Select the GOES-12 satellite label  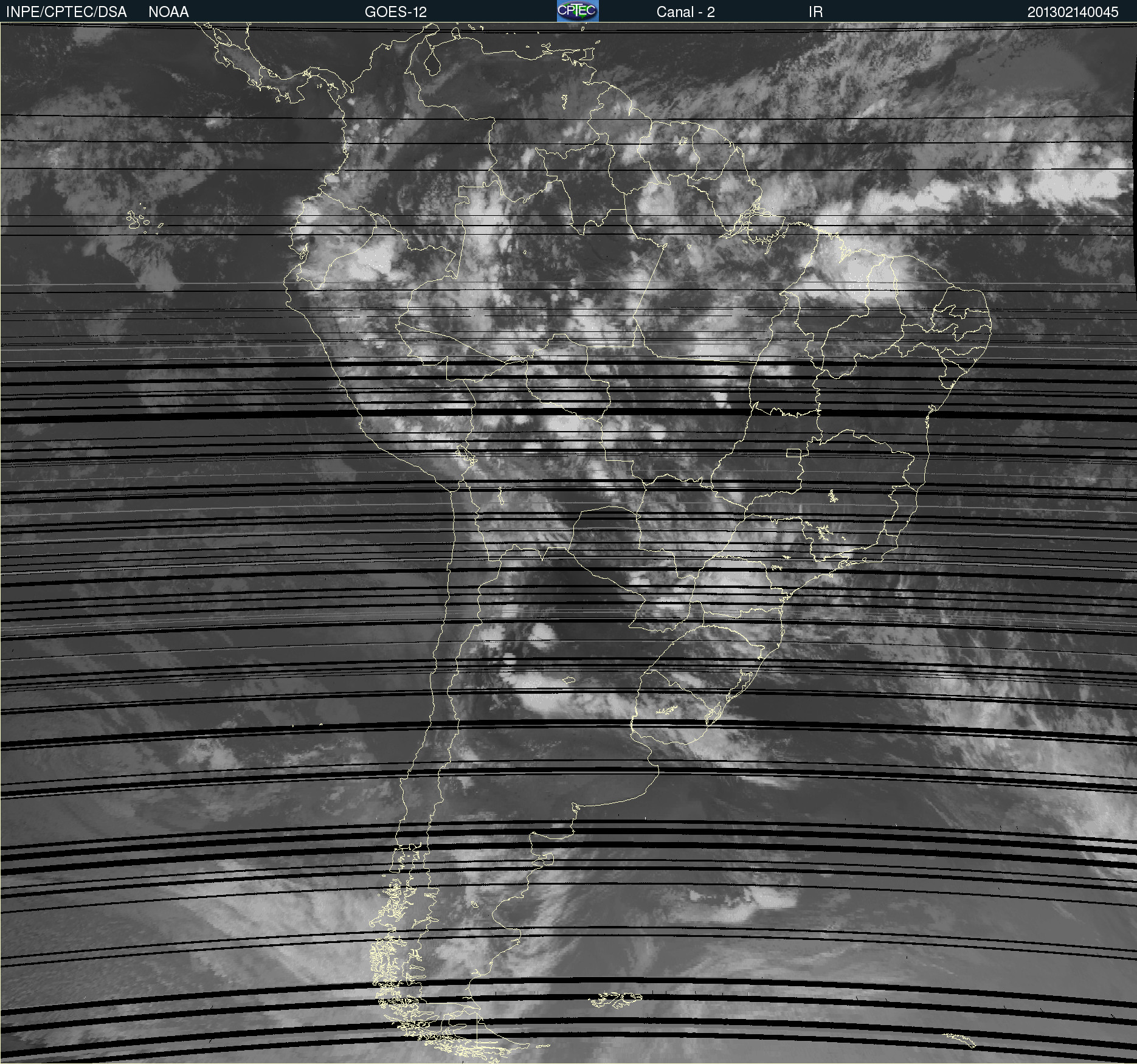click(396, 12)
